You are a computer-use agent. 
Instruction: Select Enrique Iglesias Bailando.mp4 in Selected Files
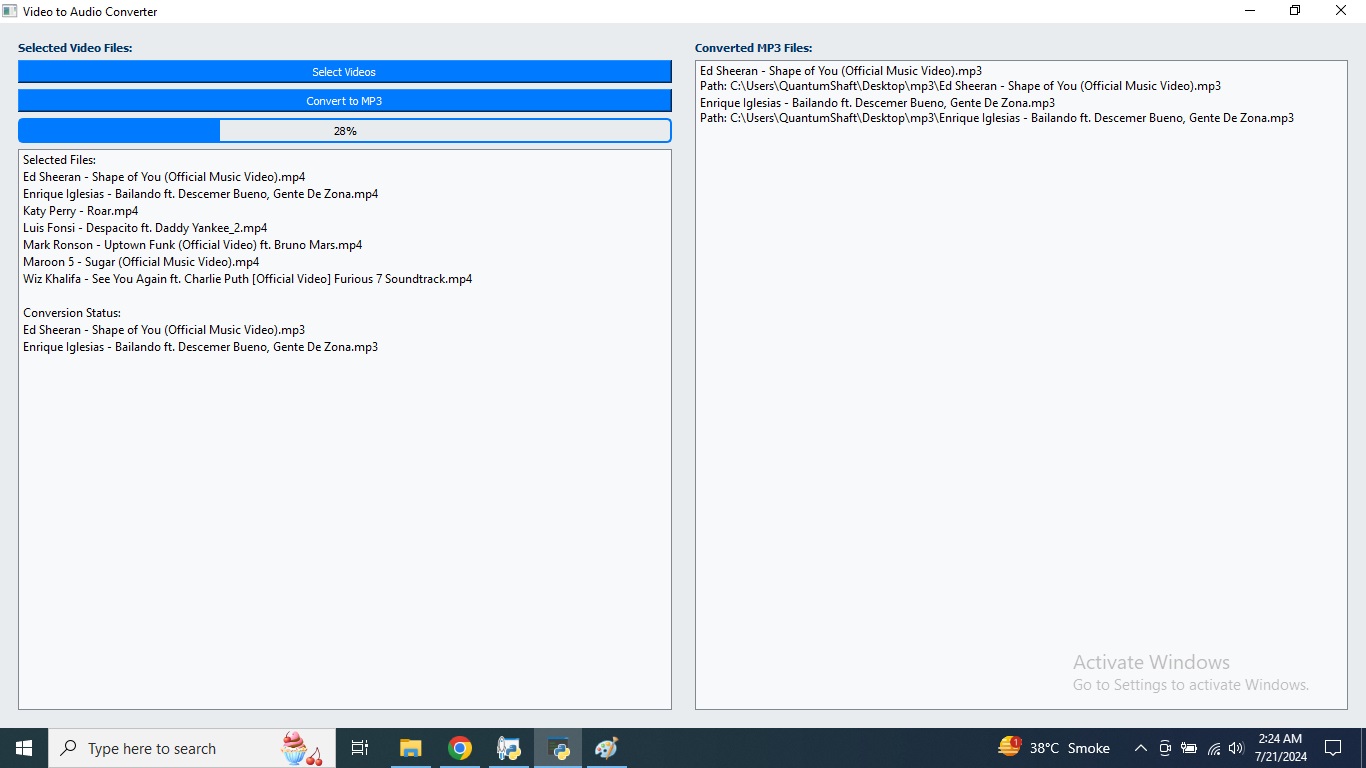[201, 194]
